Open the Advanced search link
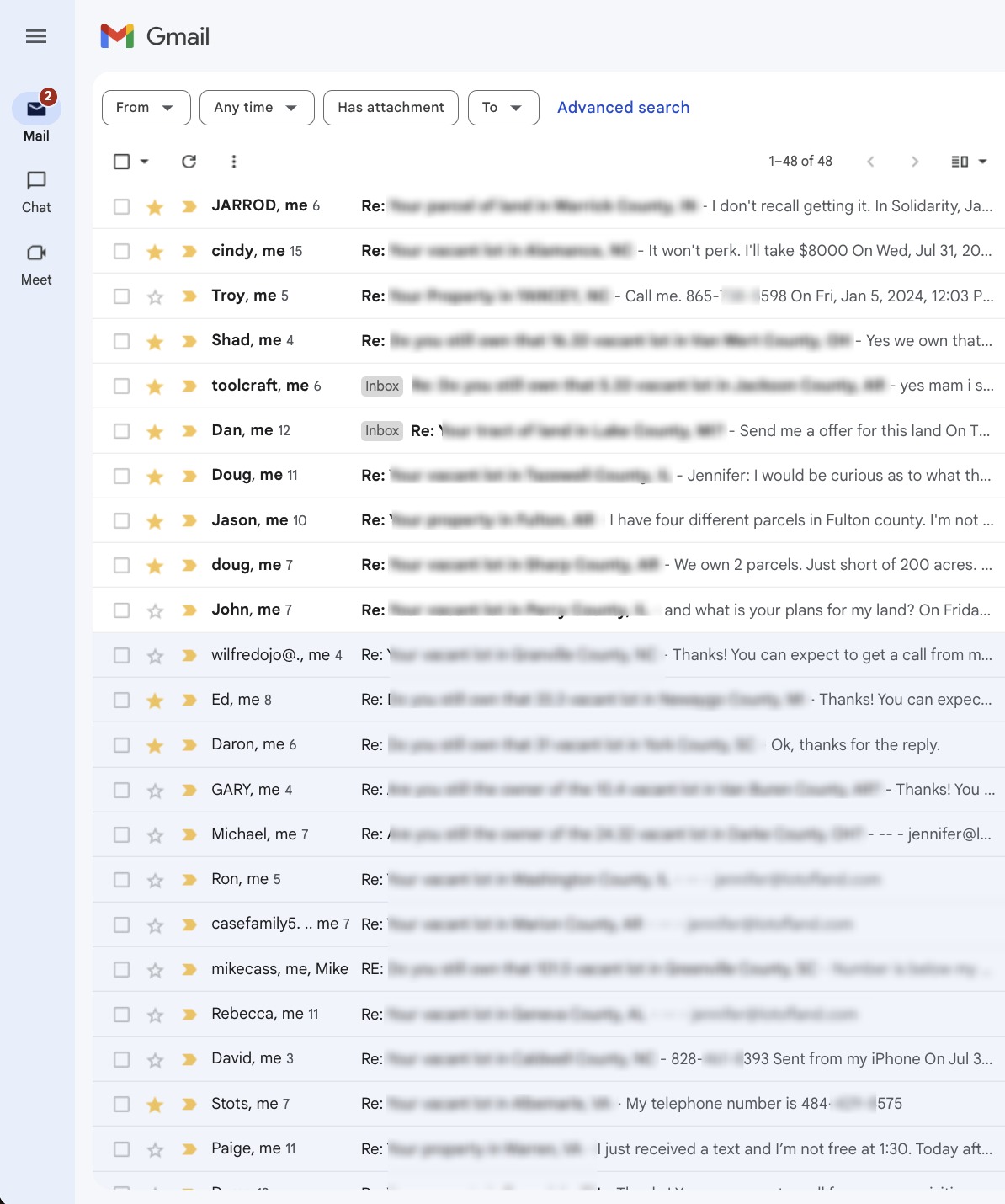Screen dimensions: 1005x1204 point(624,108)
